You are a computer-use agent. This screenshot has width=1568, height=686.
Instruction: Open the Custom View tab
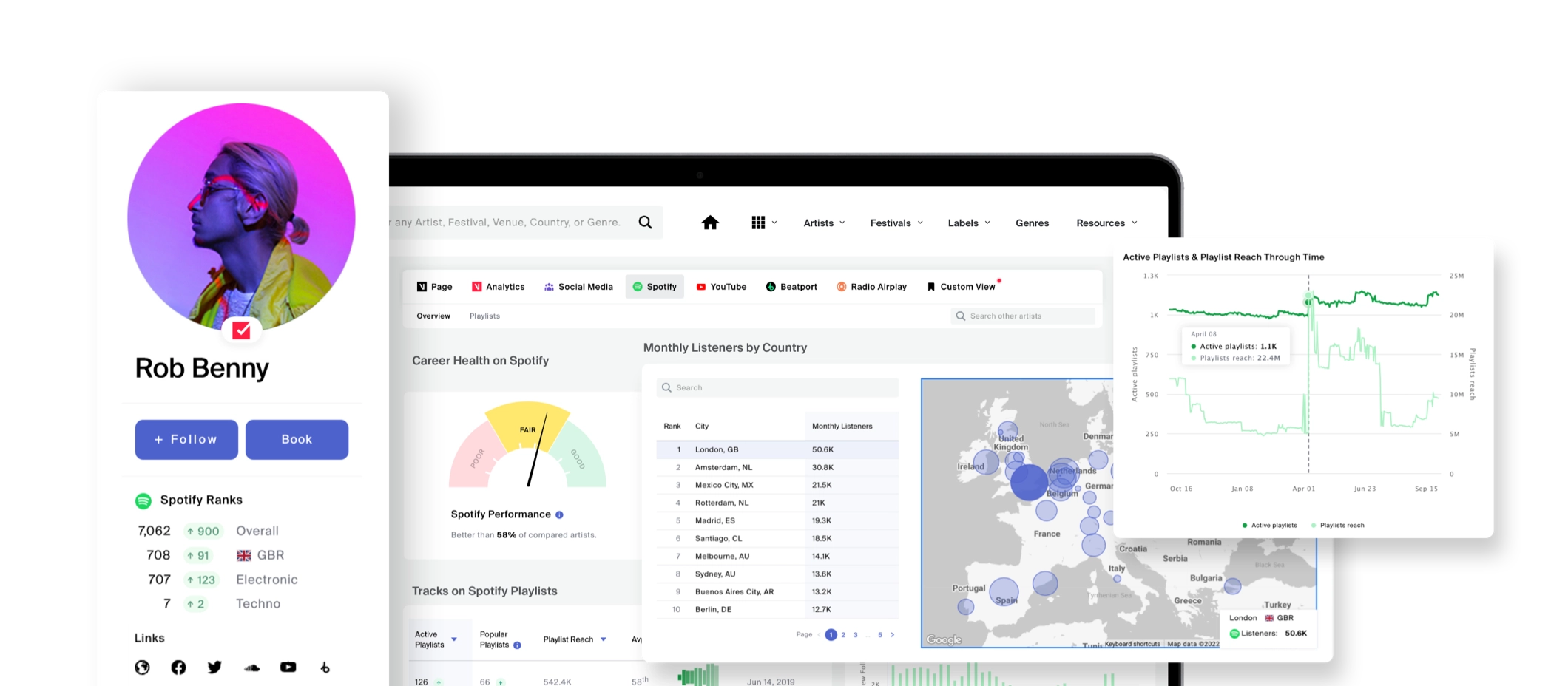click(x=965, y=287)
